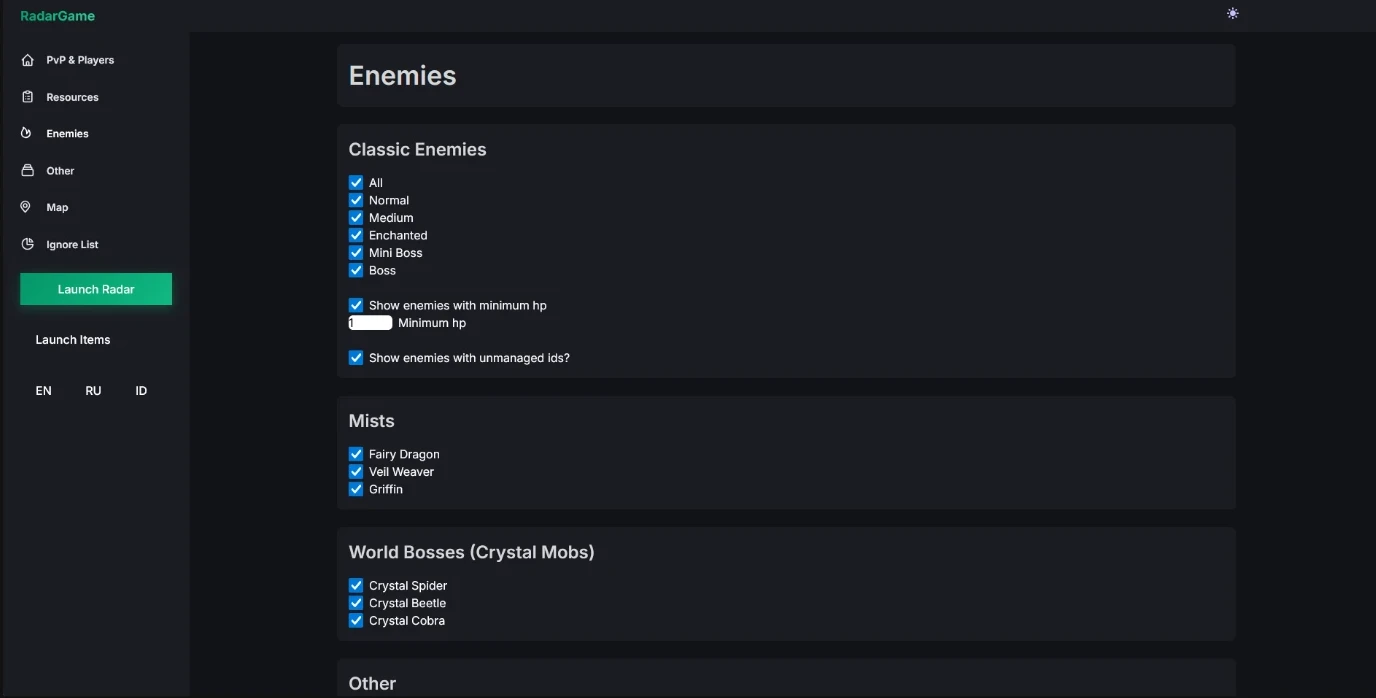Click the Minimum hp input field
The image size is (1376, 698).
click(x=371, y=323)
